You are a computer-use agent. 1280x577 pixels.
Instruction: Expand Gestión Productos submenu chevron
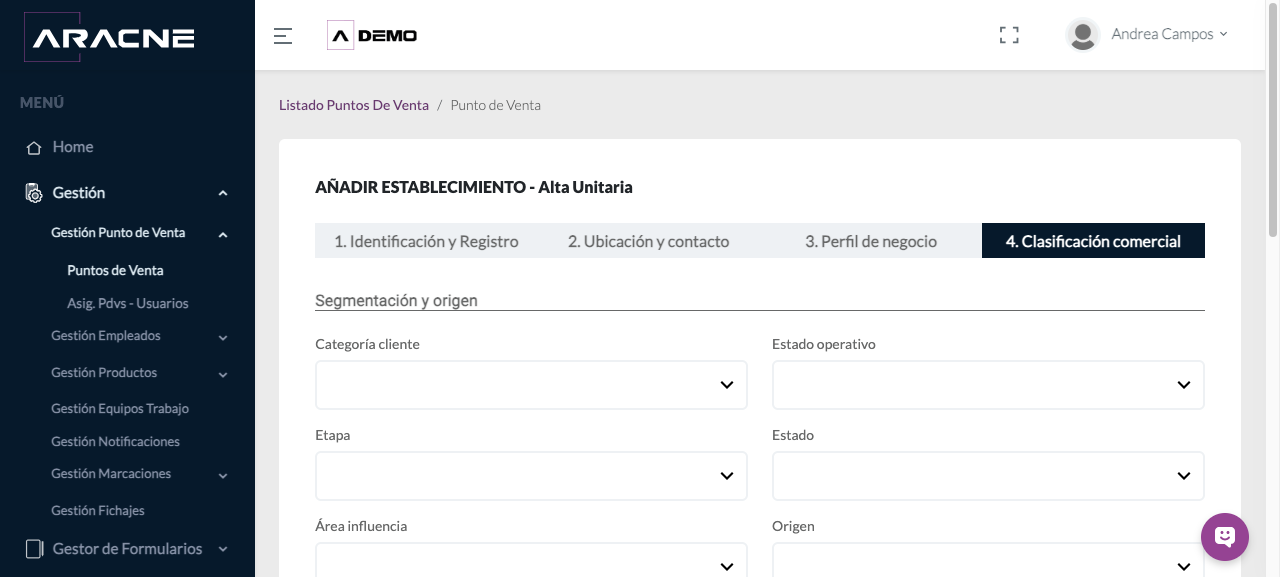click(x=223, y=375)
